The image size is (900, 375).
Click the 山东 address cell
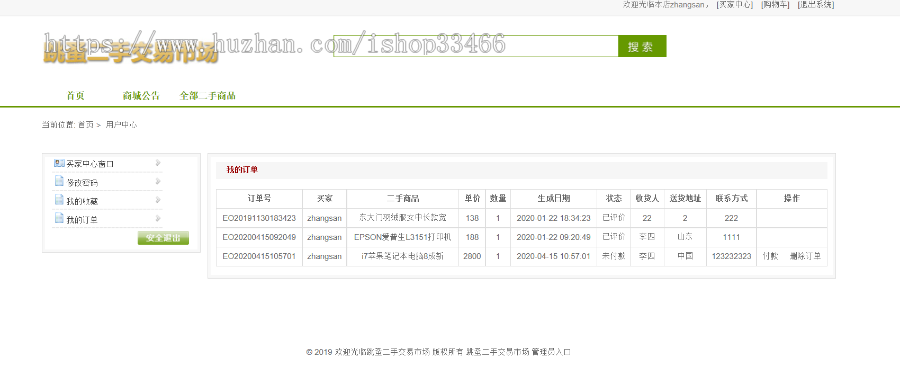(685, 237)
